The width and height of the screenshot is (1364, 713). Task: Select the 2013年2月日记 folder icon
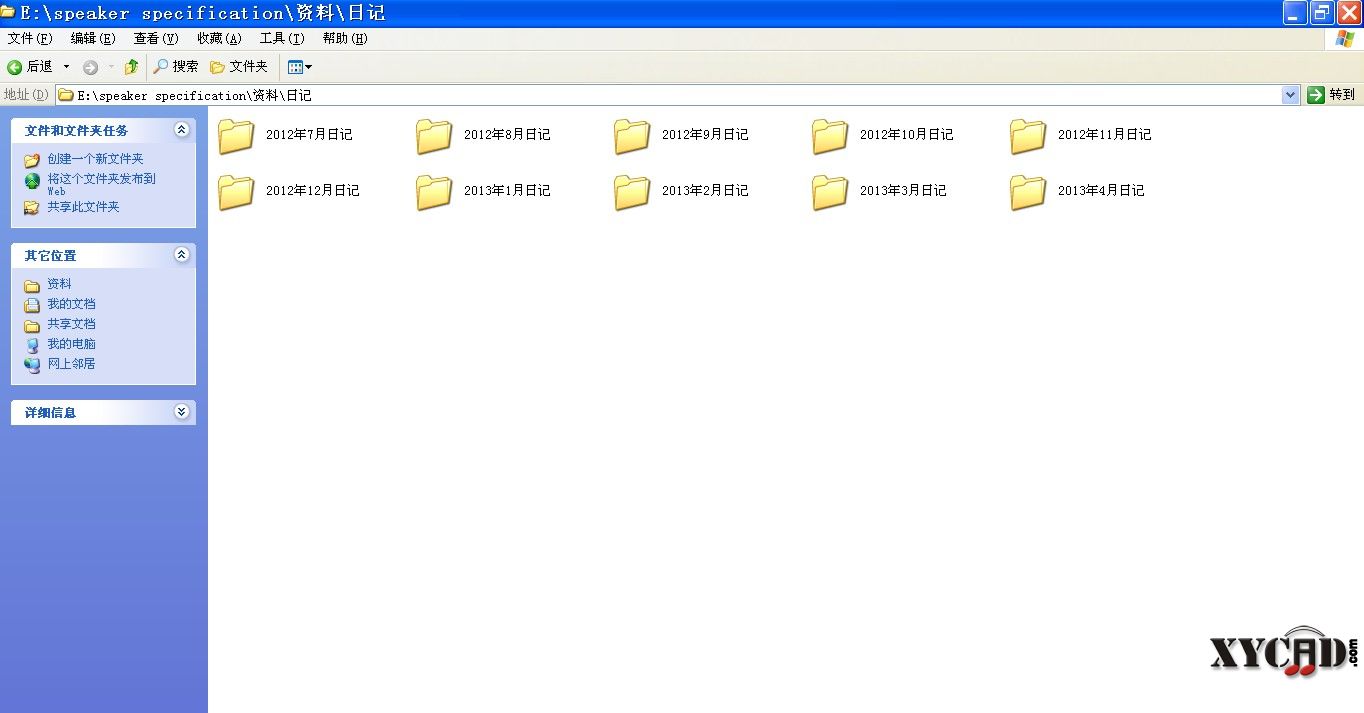pos(633,192)
